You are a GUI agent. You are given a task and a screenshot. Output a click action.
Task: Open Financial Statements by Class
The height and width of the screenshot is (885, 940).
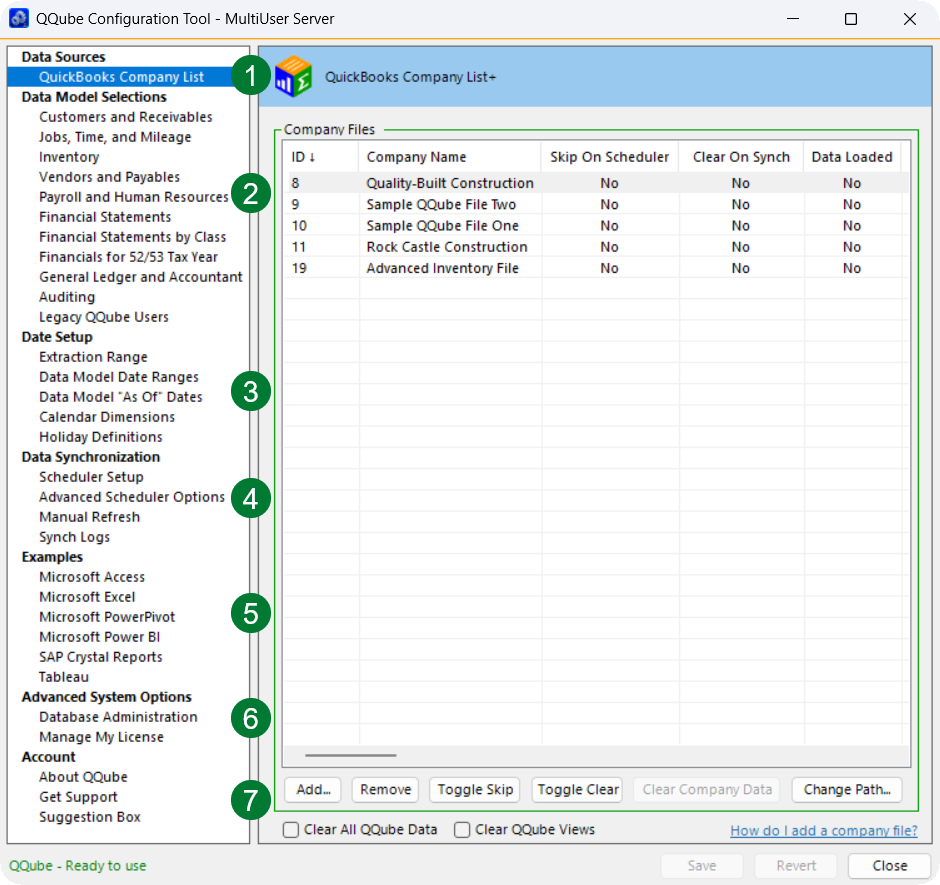point(132,237)
